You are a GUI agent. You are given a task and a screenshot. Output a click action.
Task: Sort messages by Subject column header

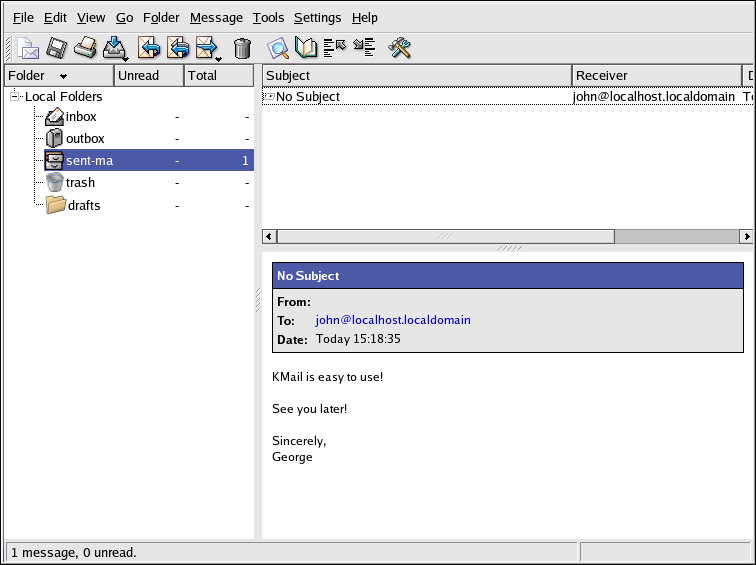click(416, 76)
